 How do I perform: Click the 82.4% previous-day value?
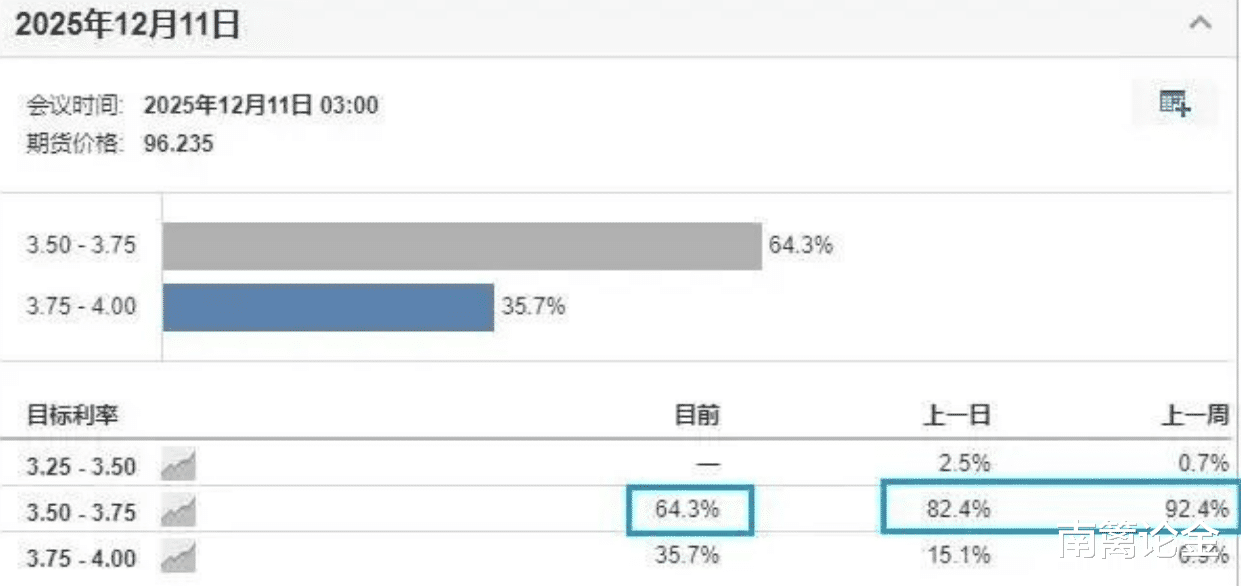click(x=958, y=509)
